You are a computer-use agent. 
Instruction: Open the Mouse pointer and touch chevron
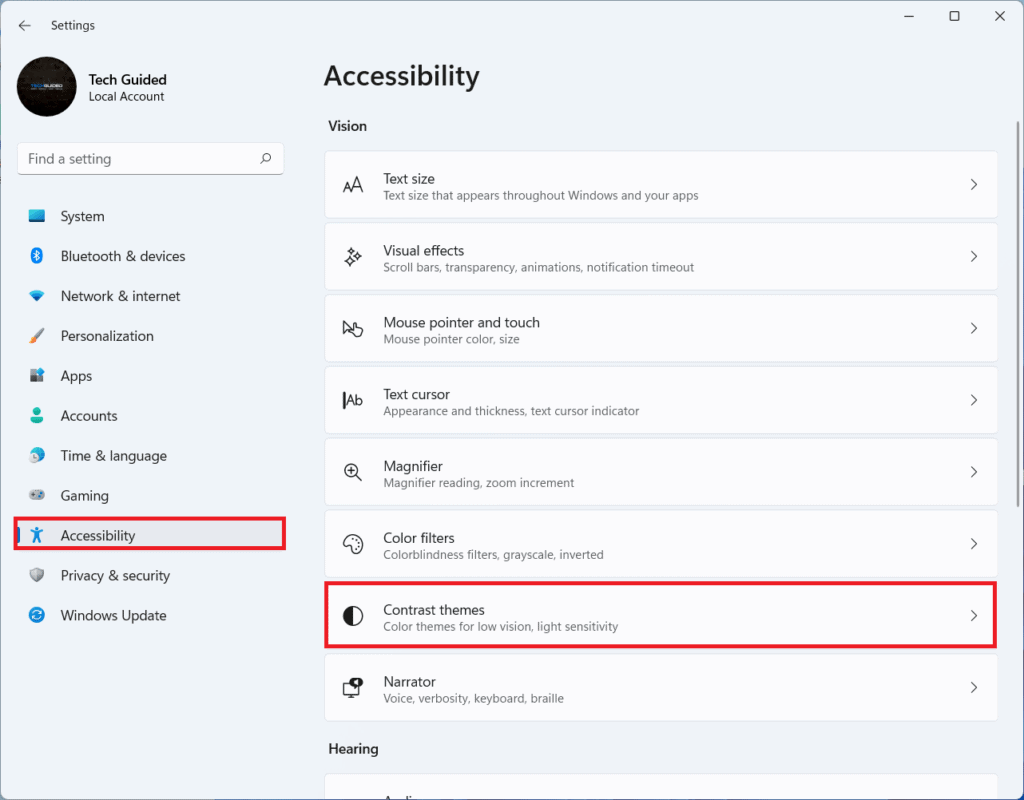pos(973,329)
